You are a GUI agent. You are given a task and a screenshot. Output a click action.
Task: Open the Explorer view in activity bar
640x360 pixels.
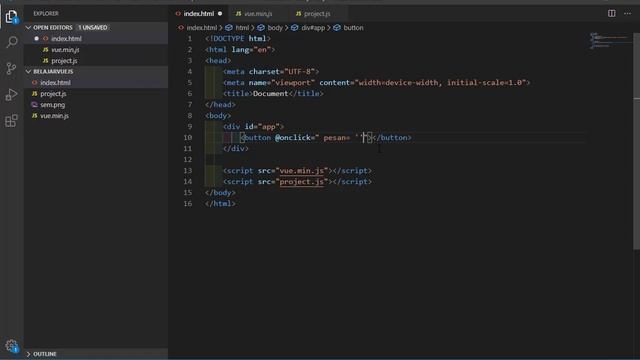[12, 17]
